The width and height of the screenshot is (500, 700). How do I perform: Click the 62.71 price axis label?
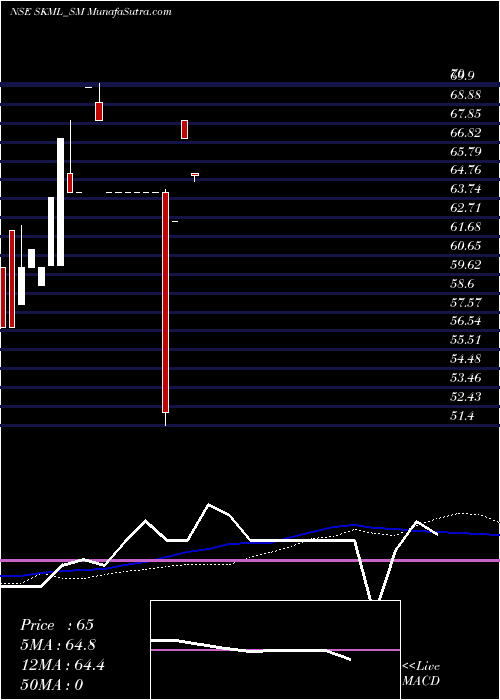466,208
